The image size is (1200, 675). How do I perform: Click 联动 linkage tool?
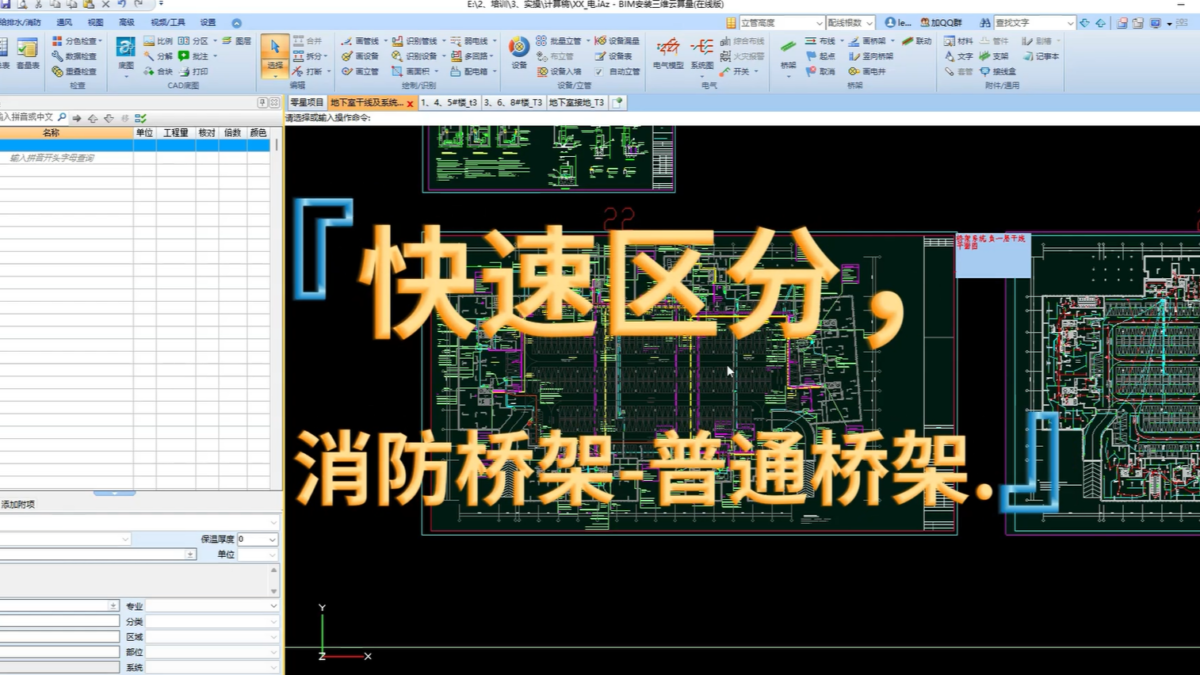[x=917, y=41]
